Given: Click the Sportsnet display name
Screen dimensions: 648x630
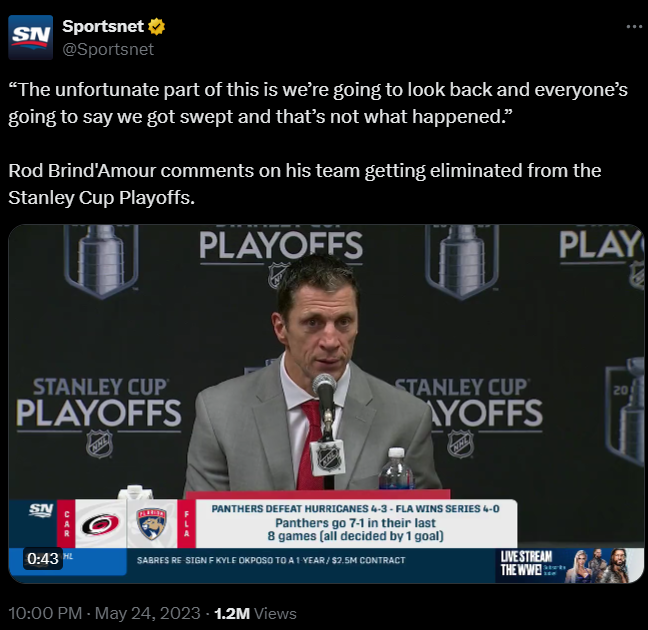Looking at the screenshot, I should click(x=103, y=26).
